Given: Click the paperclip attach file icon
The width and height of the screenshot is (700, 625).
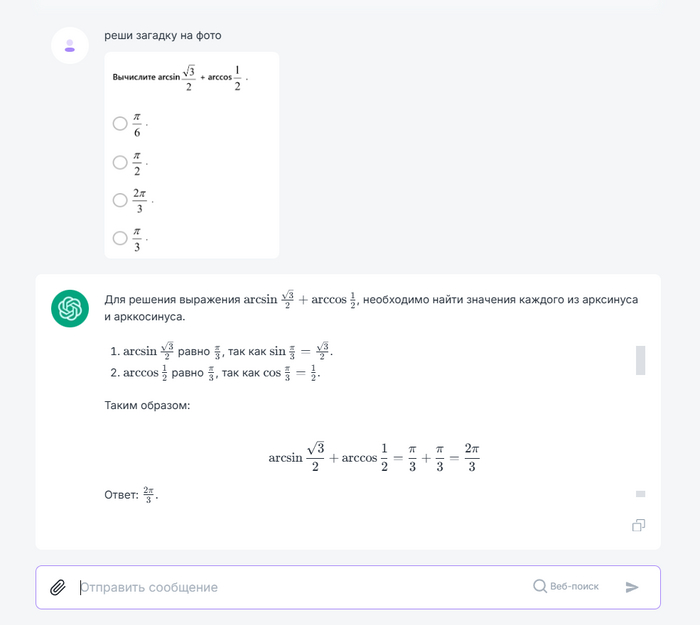Looking at the screenshot, I should tap(58, 587).
